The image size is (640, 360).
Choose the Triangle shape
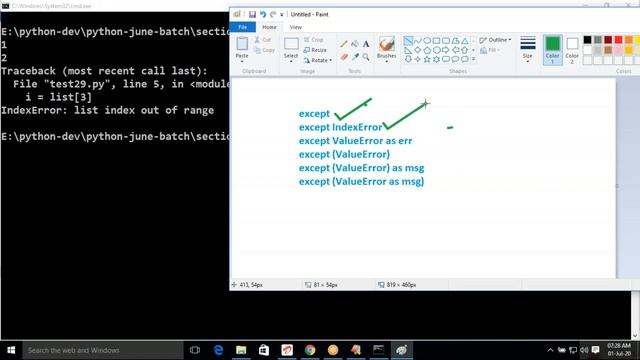[x=464, y=41]
